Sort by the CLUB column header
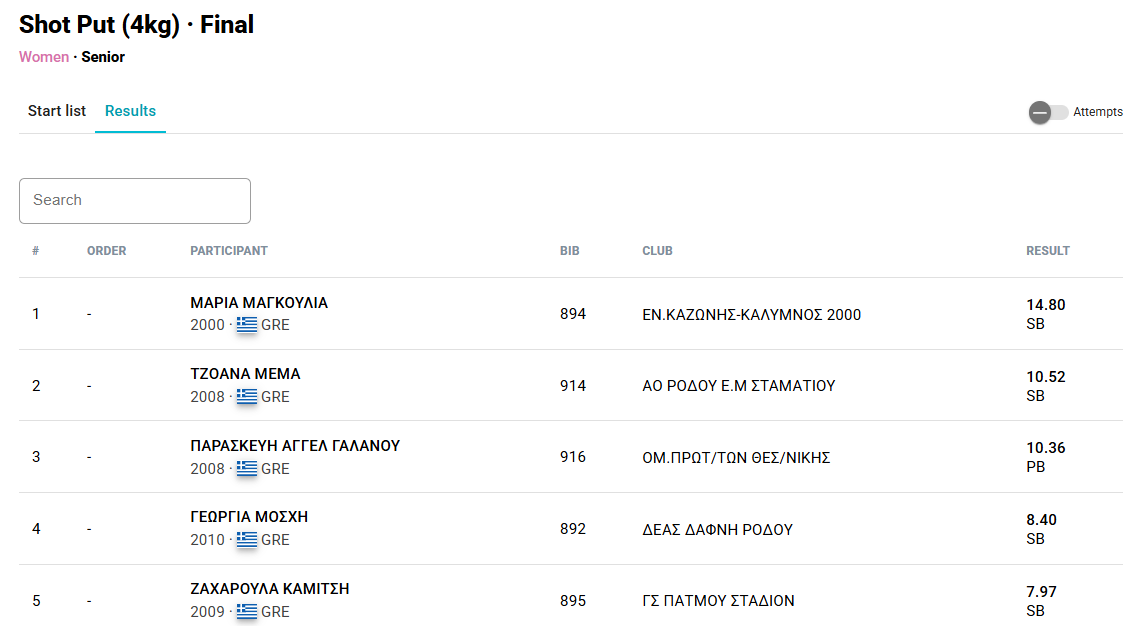The image size is (1143, 626). (x=657, y=251)
